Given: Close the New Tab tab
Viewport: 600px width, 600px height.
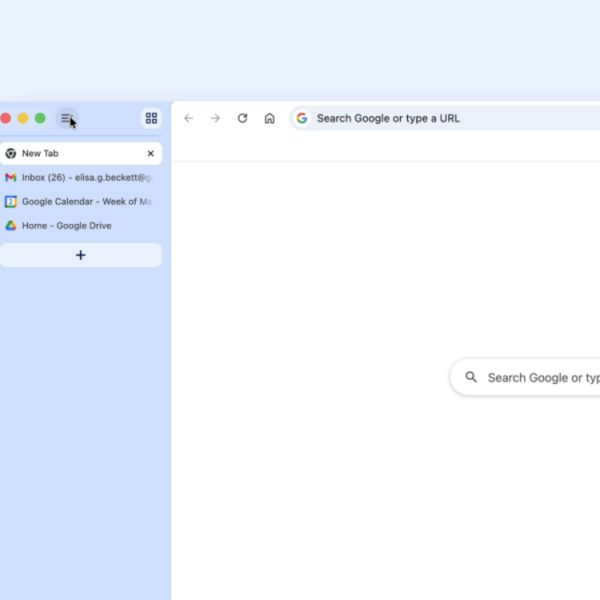Looking at the screenshot, I should pos(151,153).
